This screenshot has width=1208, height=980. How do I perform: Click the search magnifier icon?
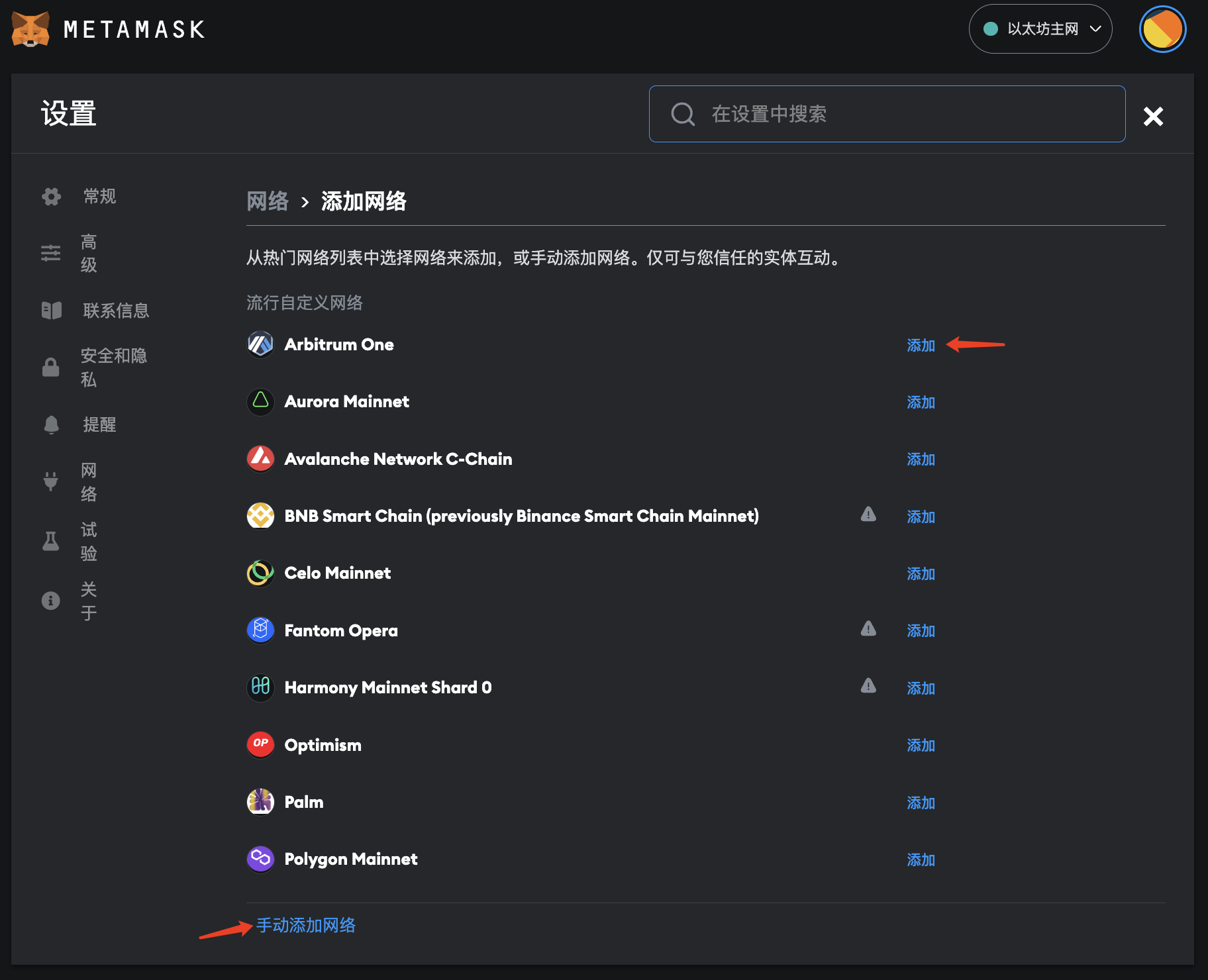pos(683,114)
